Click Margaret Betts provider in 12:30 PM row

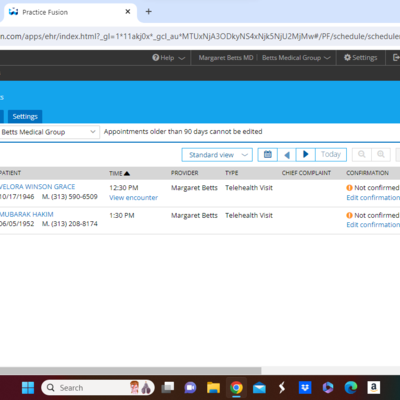194,188
